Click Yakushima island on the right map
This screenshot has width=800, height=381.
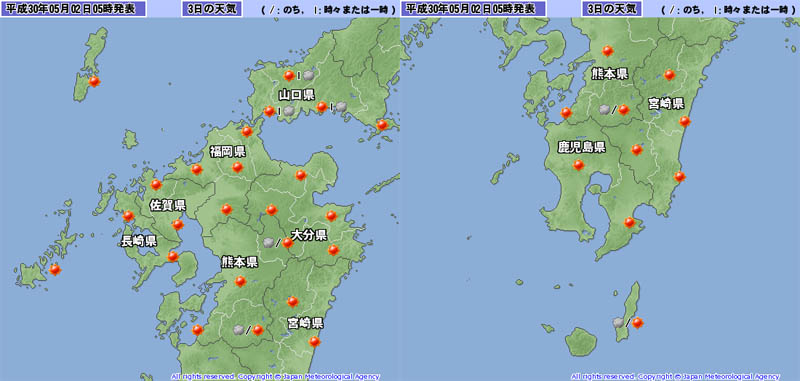582,342
